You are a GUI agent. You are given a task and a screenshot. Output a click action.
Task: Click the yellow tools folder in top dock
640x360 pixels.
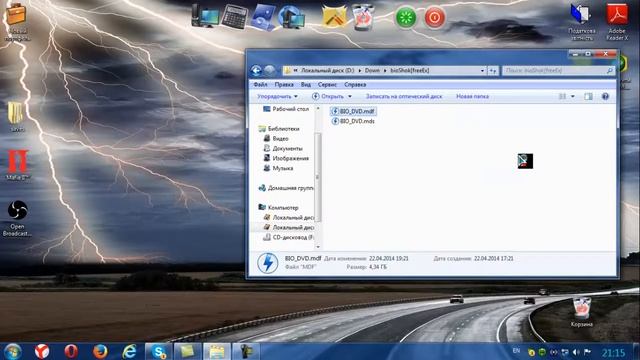(334, 17)
